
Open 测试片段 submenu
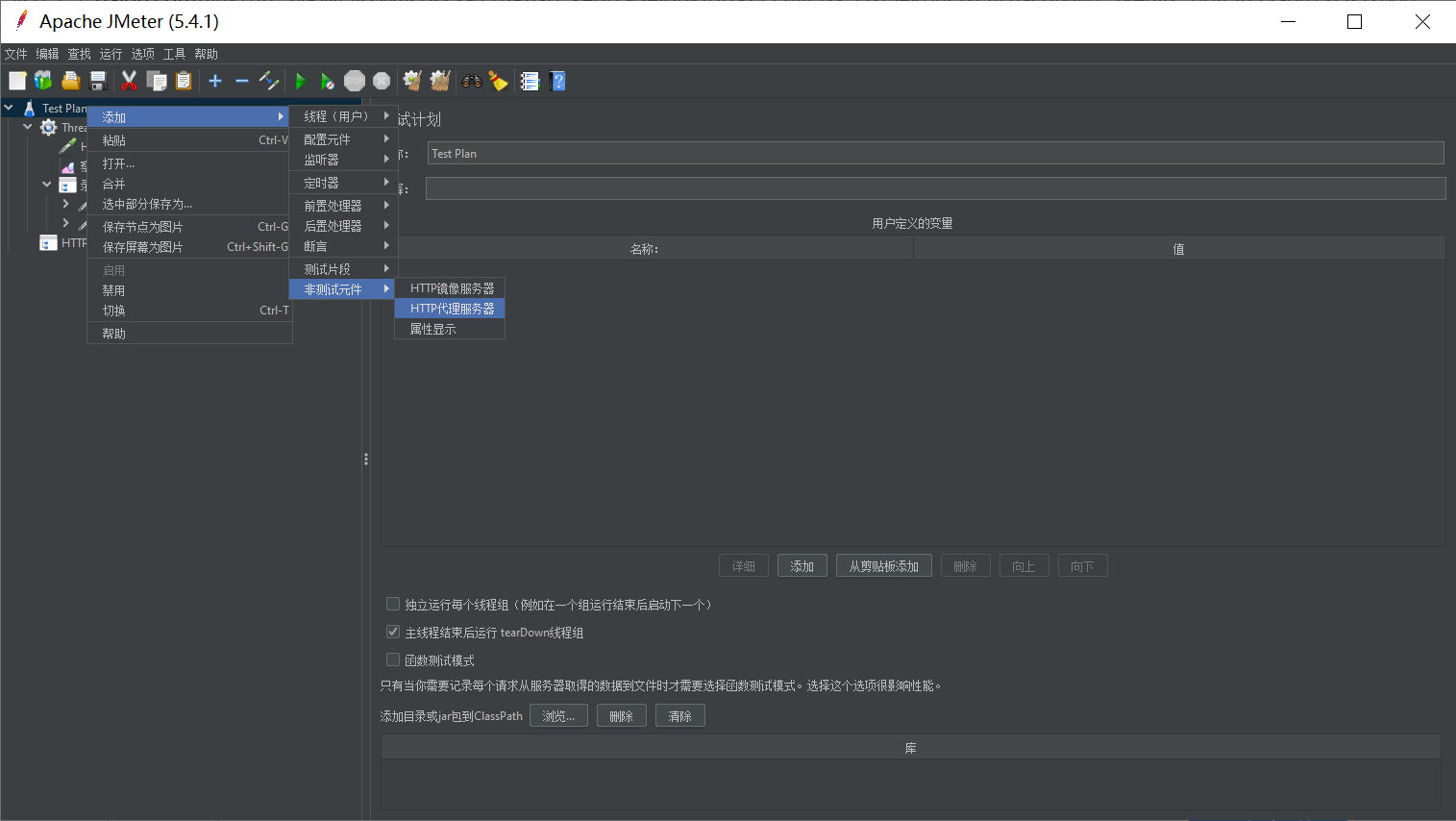343,269
